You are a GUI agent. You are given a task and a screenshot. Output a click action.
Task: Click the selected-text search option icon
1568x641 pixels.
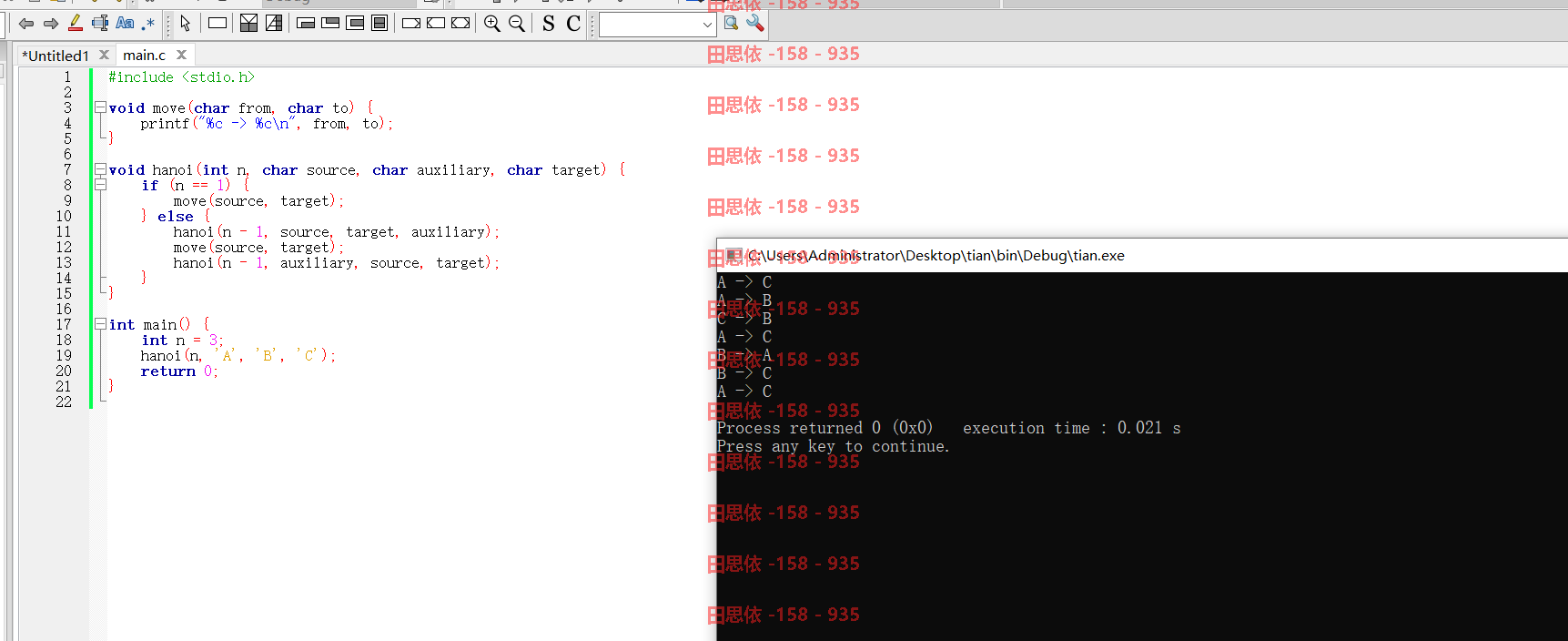point(100,23)
